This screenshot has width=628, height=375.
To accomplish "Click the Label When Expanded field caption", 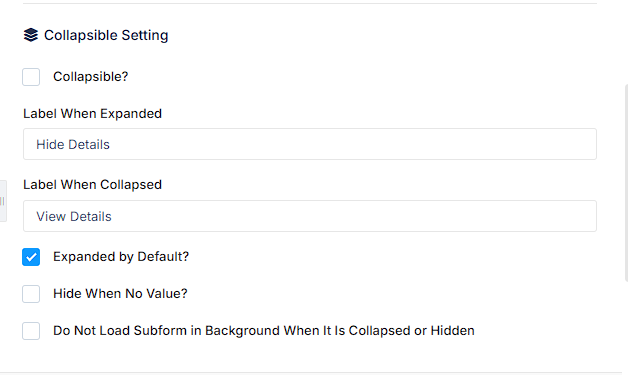I will point(93,113).
